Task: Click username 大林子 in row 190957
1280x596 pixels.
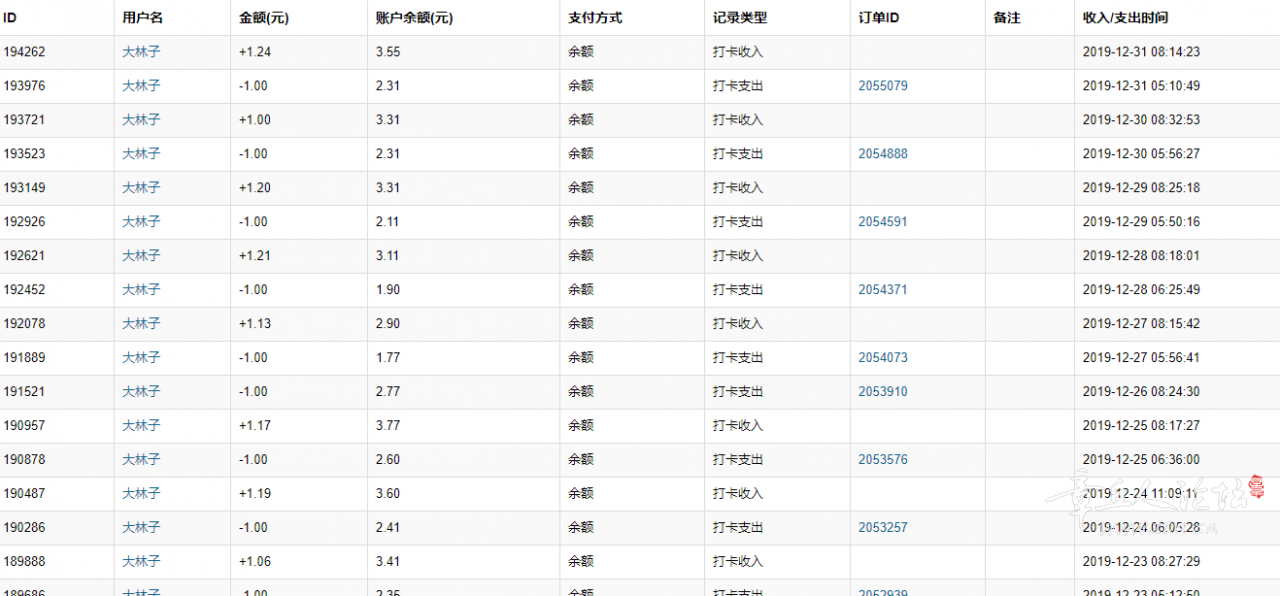Action: (x=141, y=426)
